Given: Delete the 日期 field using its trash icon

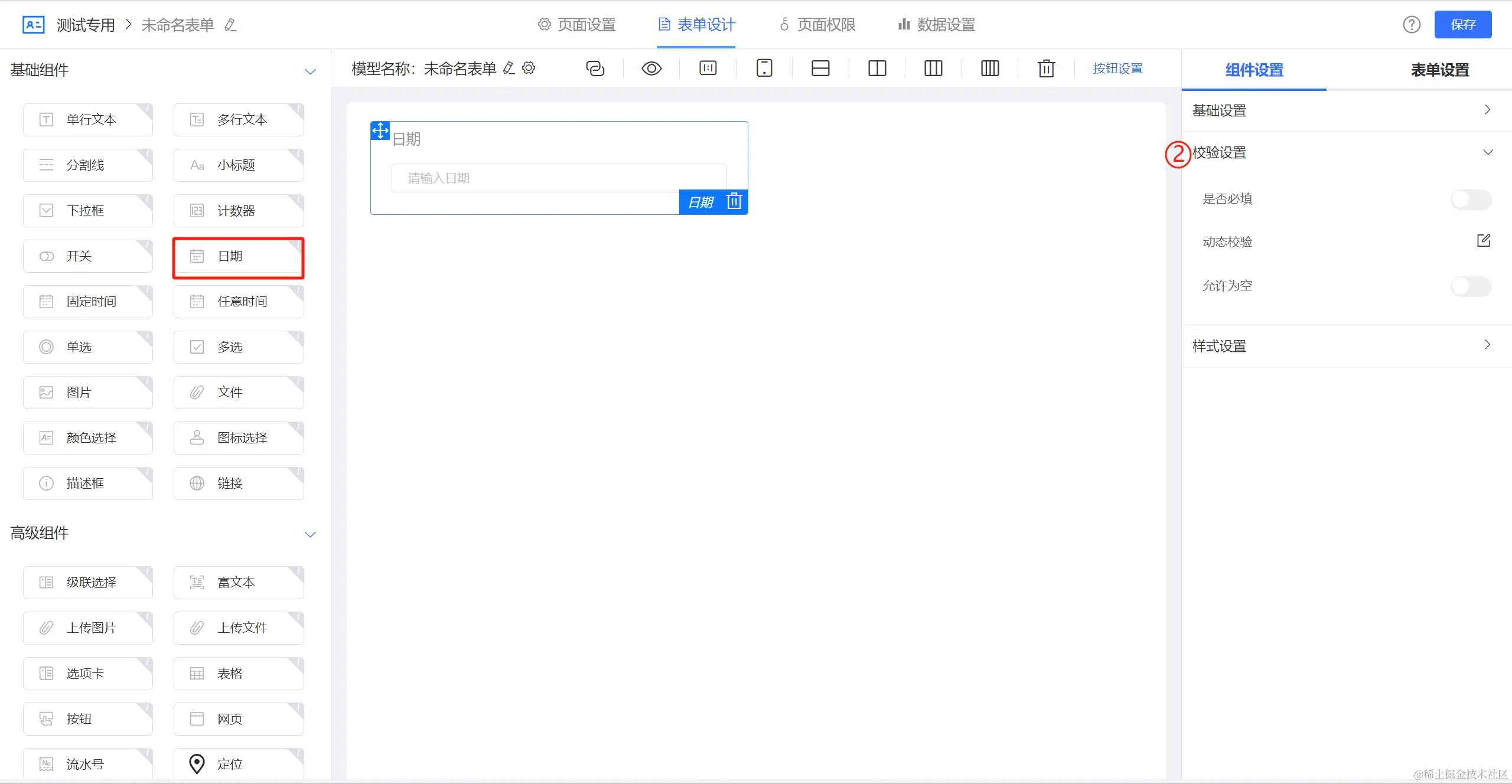Looking at the screenshot, I should pos(734,201).
